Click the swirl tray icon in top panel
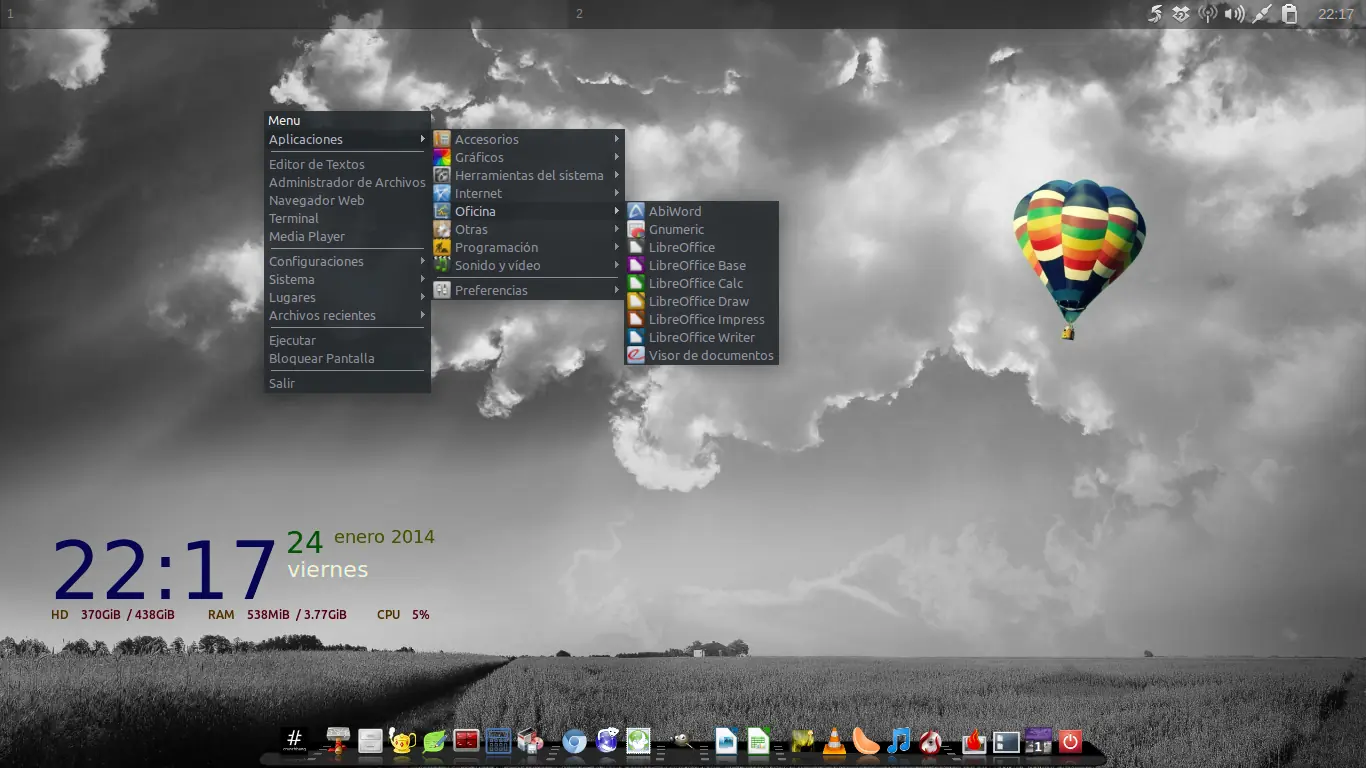The width and height of the screenshot is (1366, 768). pos(1155,14)
